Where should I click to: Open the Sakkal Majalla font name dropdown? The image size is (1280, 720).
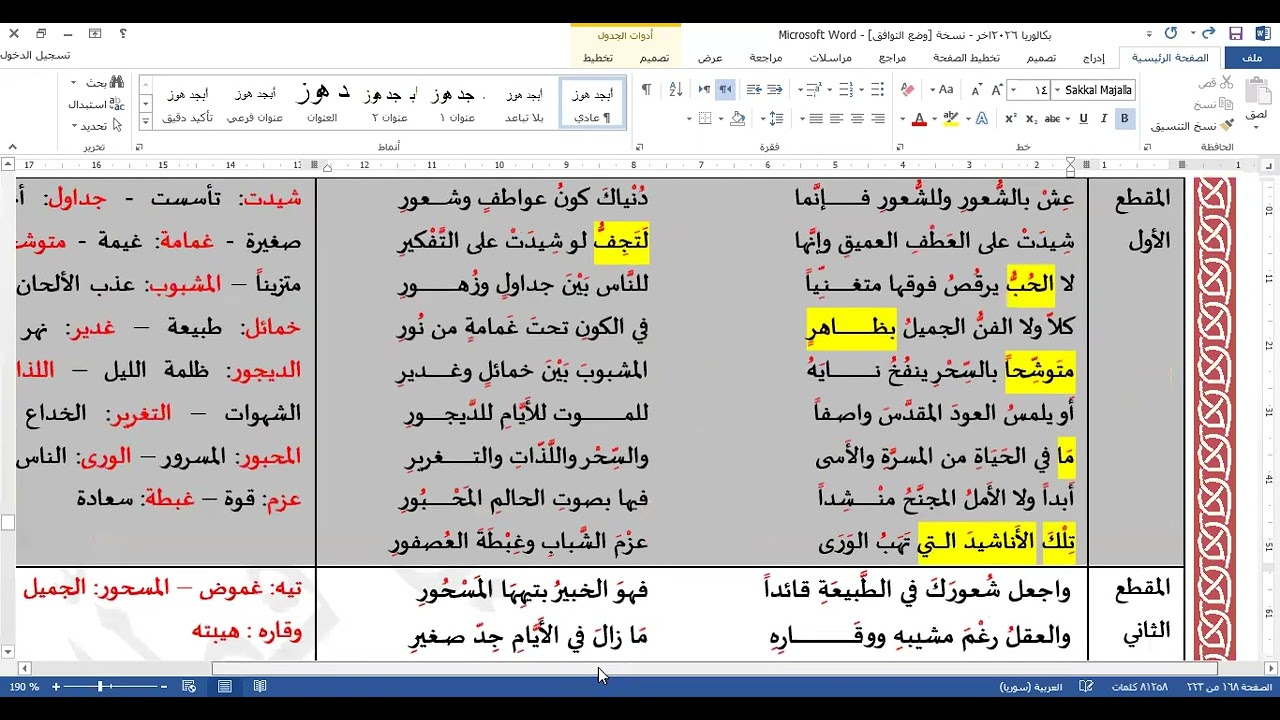tap(1057, 90)
